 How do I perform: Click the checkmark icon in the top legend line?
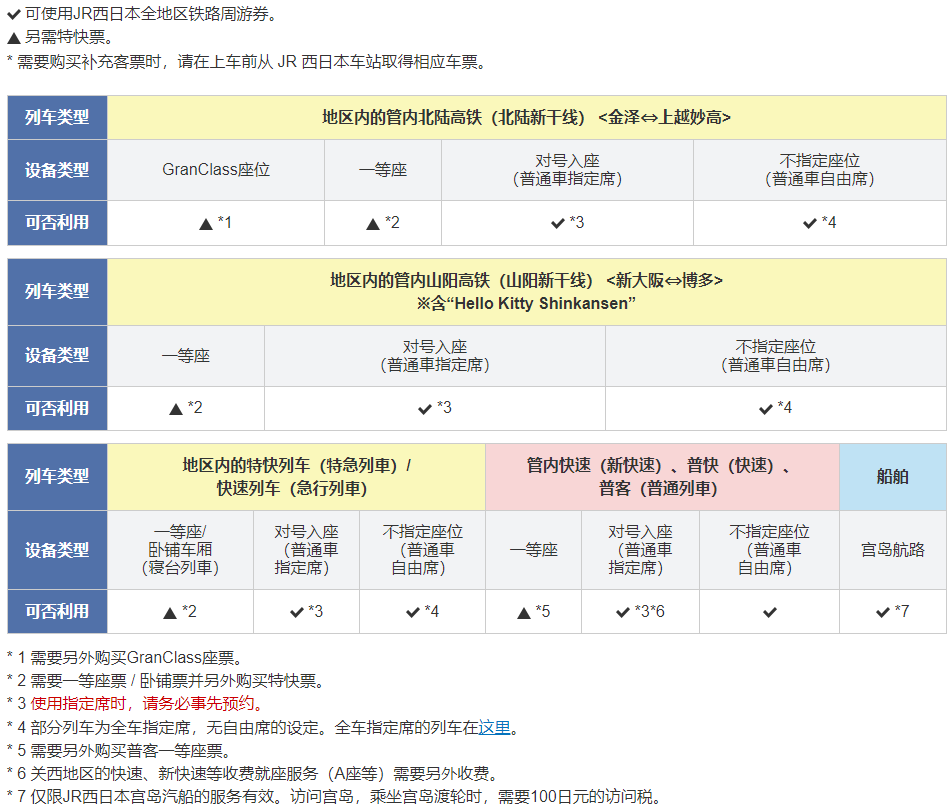[x=13, y=15]
